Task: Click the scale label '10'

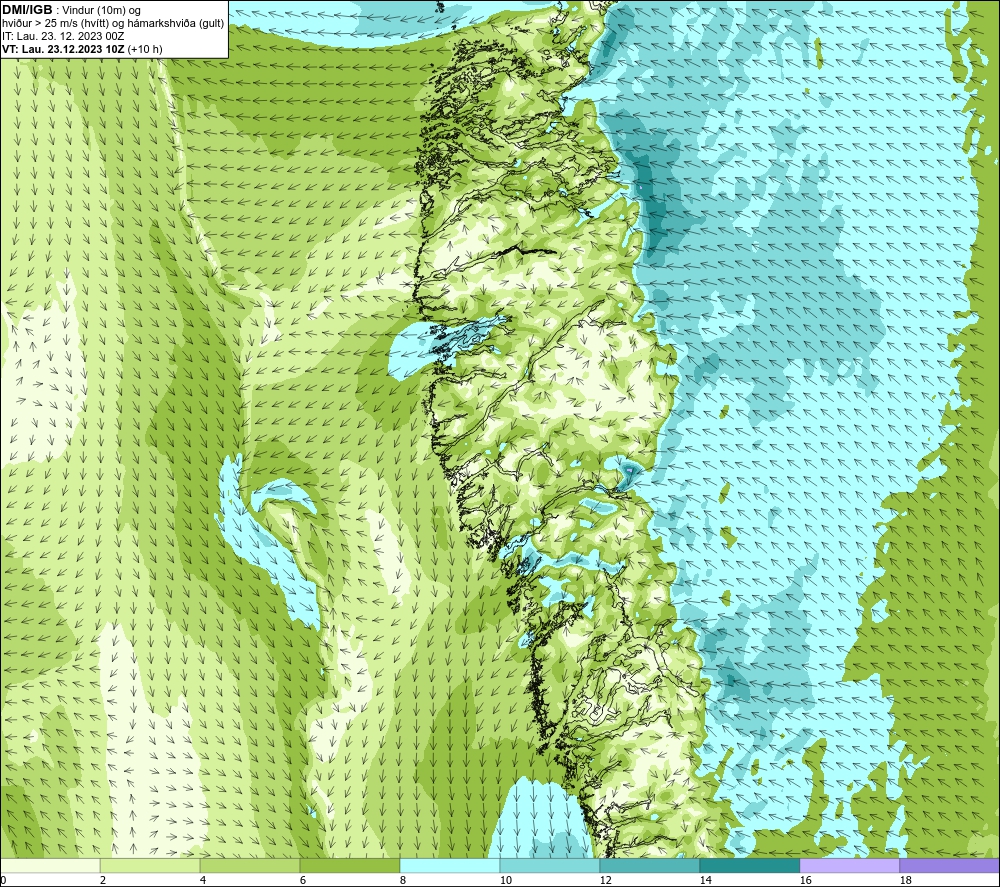Action: (x=505, y=881)
